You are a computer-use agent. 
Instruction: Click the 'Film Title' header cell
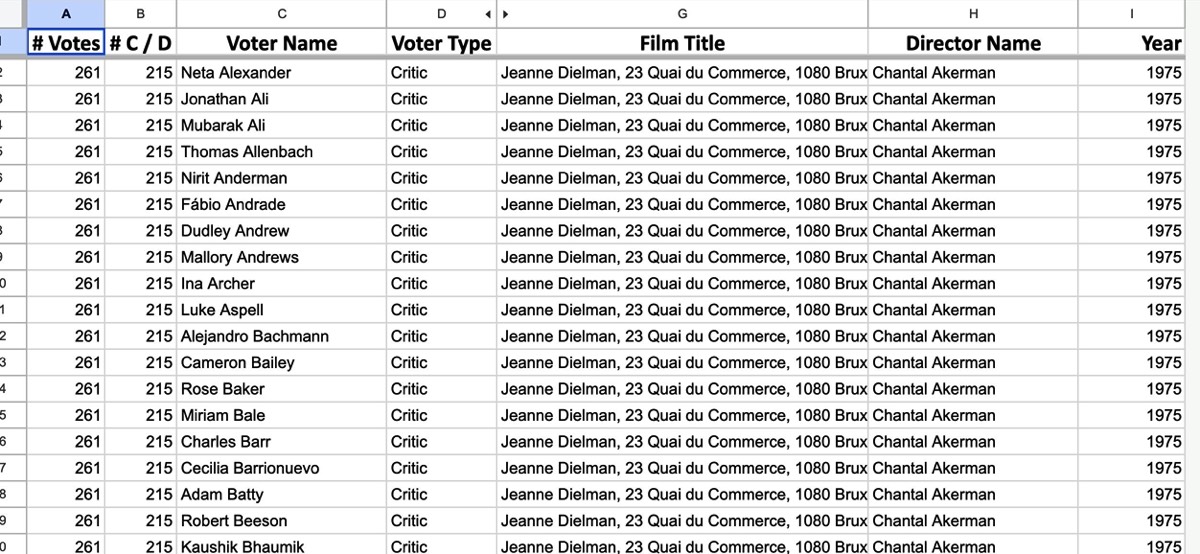[682, 43]
